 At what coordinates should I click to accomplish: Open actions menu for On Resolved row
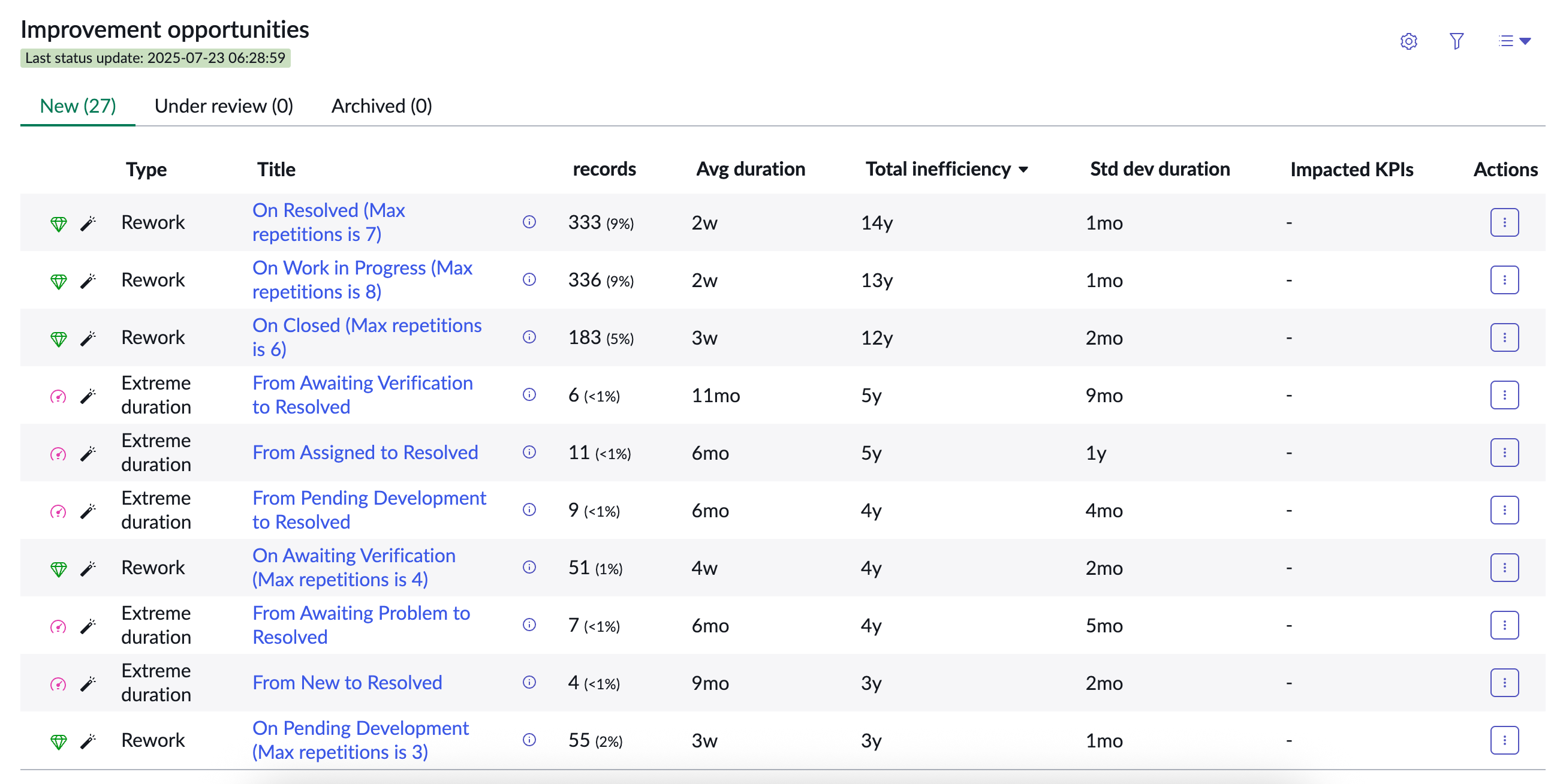(x=1504, y=222)
